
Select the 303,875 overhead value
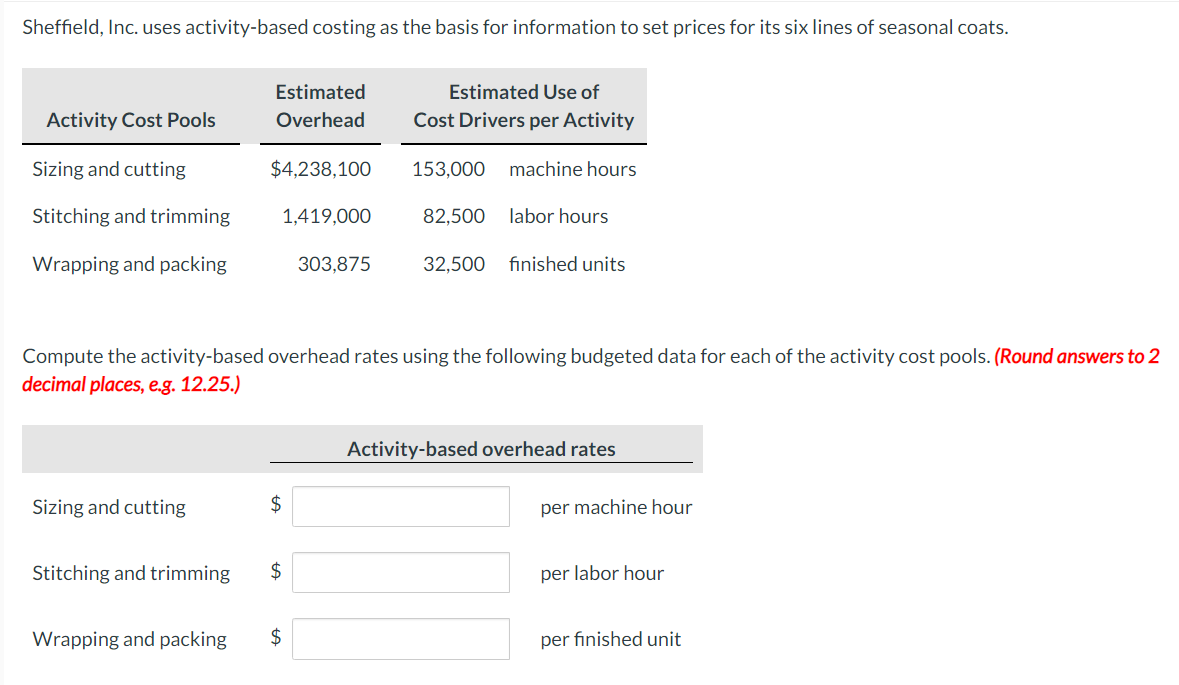click(x=334, y=264)
